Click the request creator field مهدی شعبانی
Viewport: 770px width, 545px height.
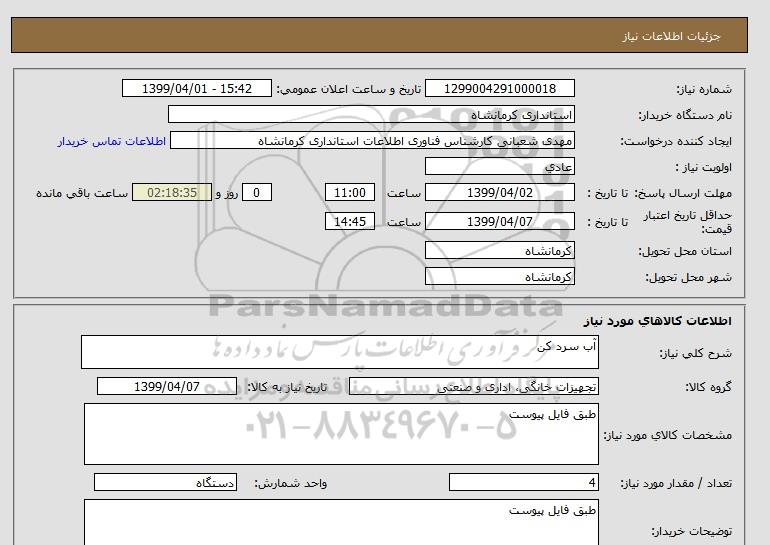click(x=372, y=140)
